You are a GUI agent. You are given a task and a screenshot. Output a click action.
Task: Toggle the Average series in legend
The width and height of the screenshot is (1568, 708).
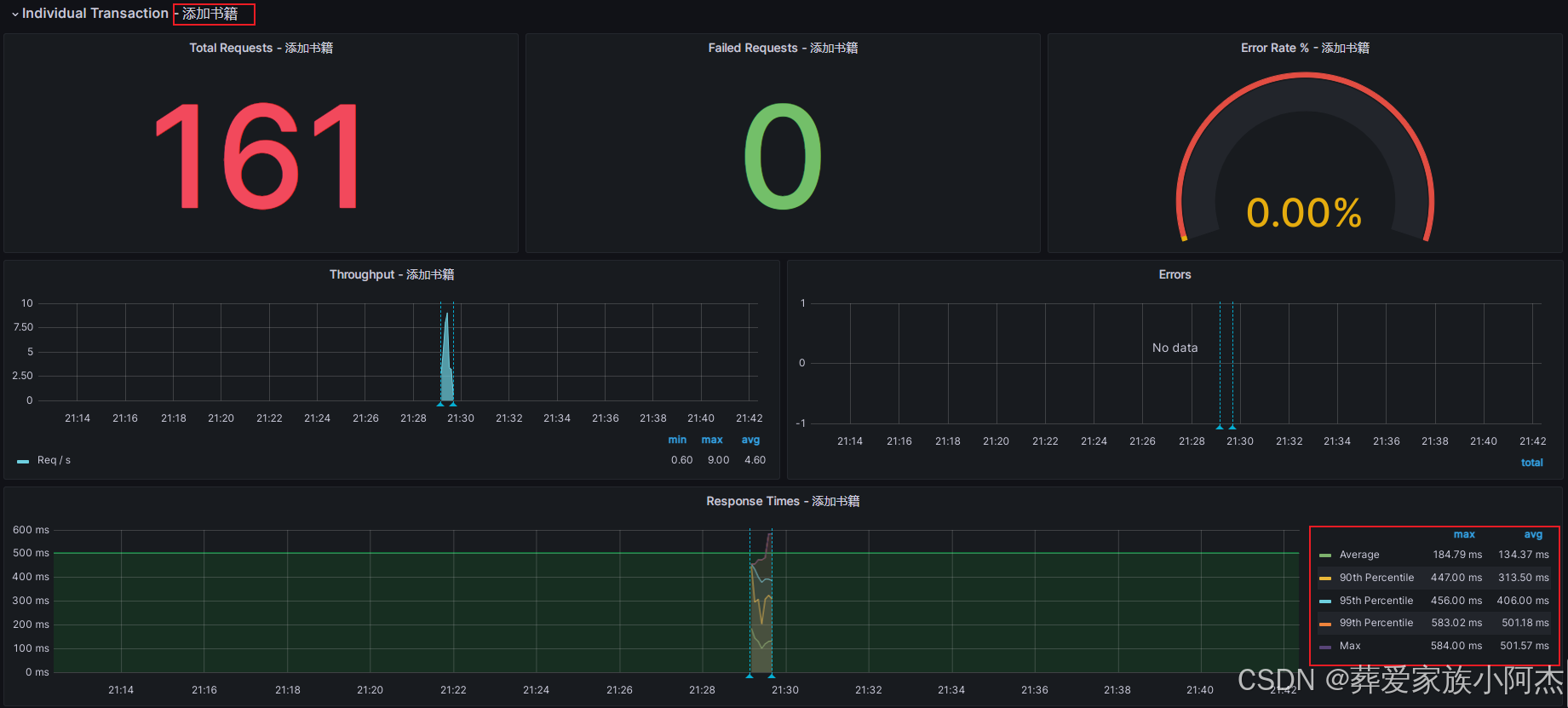coord(1359,555)
